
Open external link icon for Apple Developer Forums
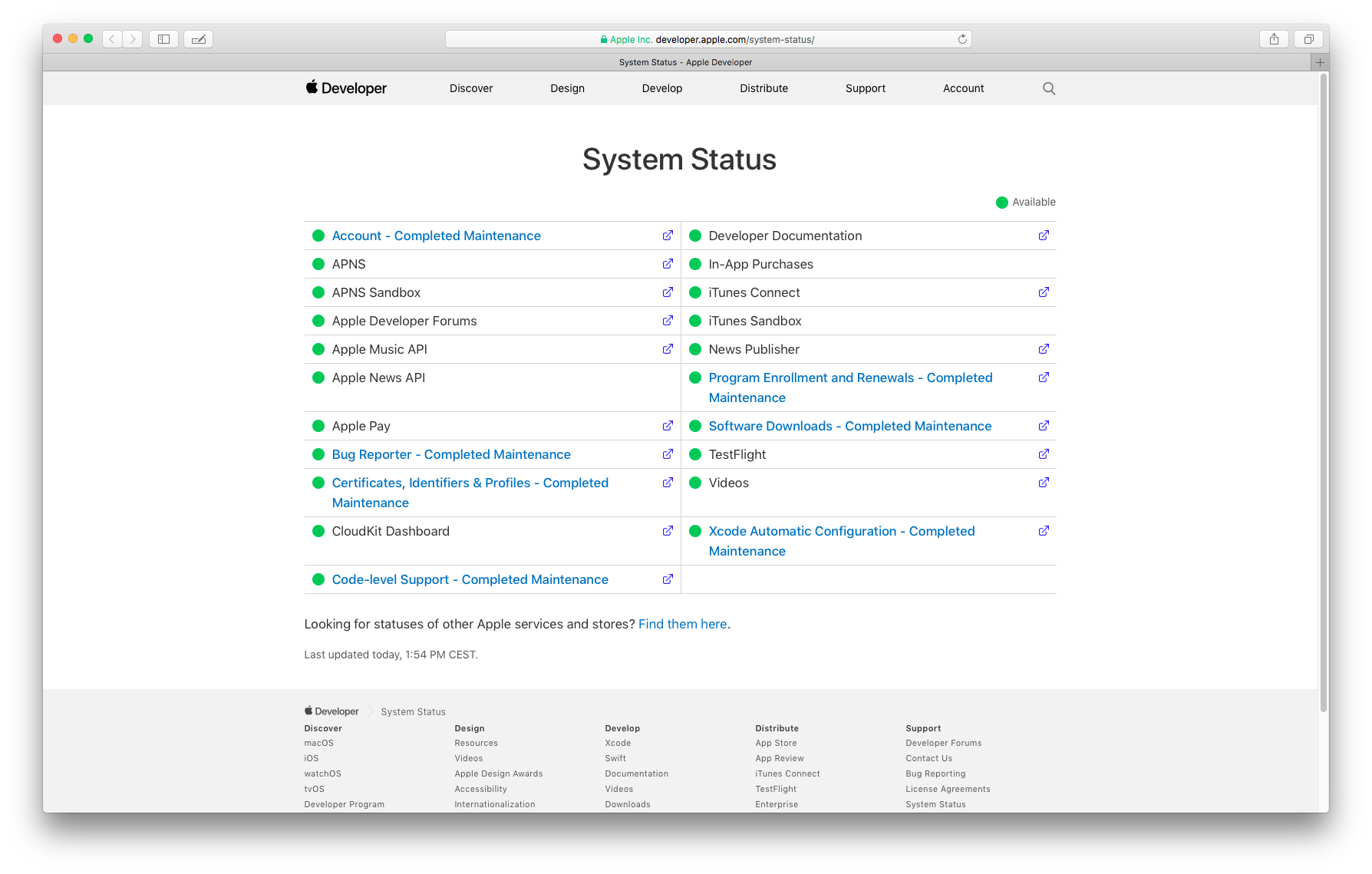tap(668, 321)
